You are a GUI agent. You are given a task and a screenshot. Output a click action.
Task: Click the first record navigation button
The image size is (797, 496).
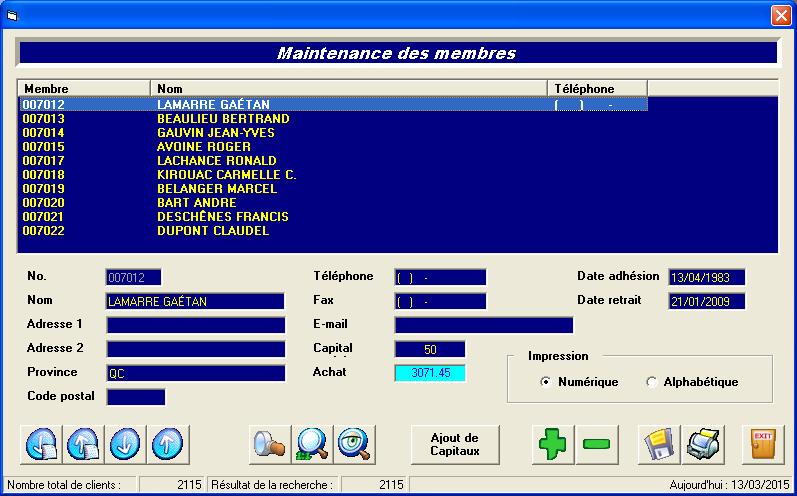click(41, 443)
